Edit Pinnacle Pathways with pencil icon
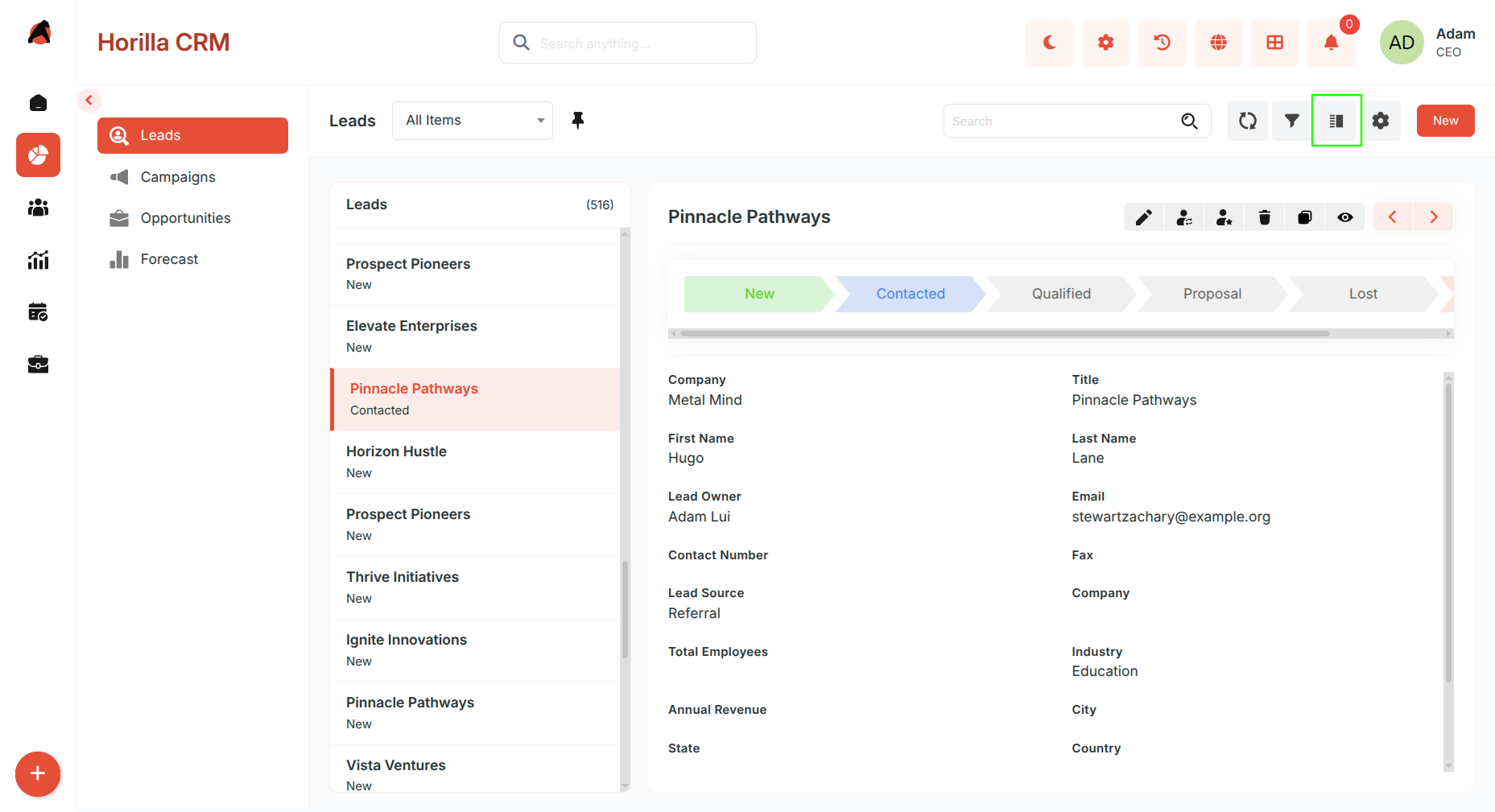Screen dimensions: 1495x812 [x=1143, y=217]
